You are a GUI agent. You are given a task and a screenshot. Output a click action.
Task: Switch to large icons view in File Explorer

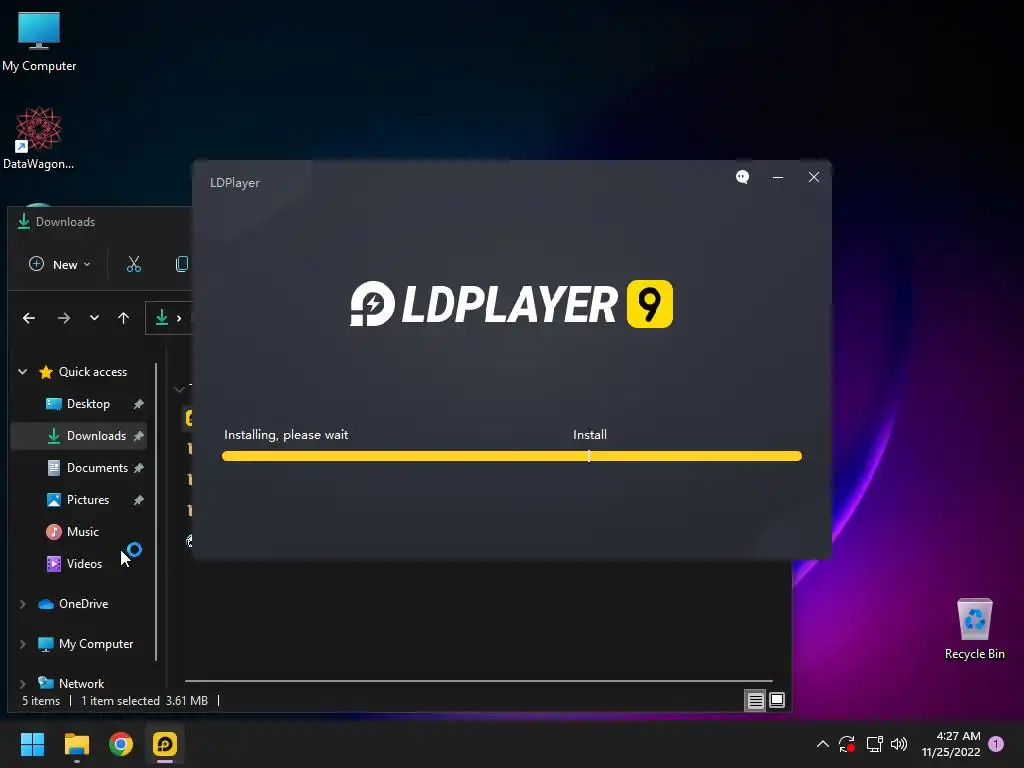coord(776,701)
